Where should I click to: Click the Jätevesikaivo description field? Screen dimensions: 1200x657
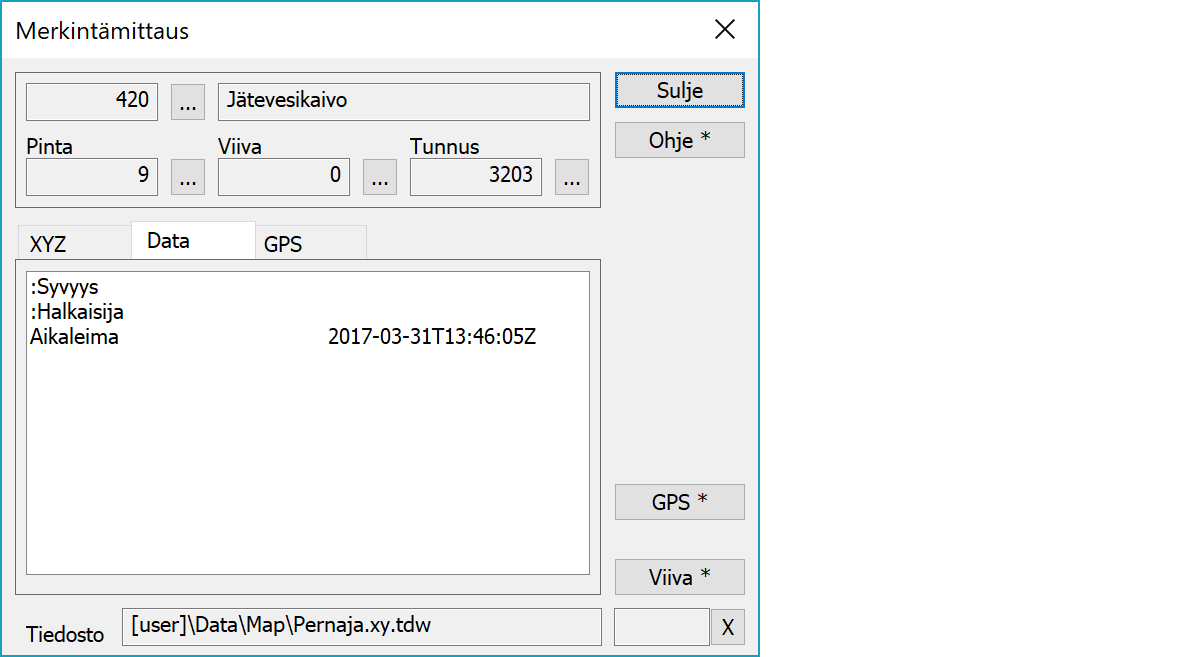(x=403, y=101)
